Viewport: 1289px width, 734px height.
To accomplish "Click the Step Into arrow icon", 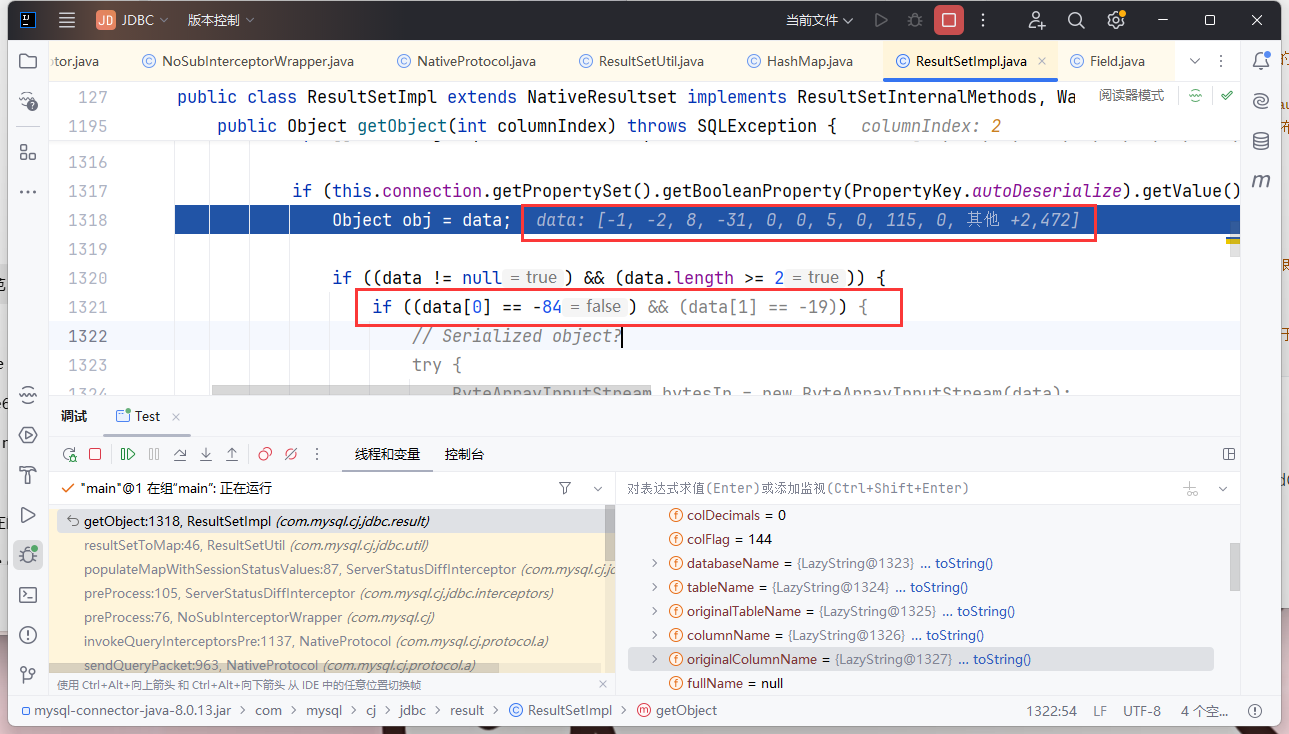I will pos(206,454).
